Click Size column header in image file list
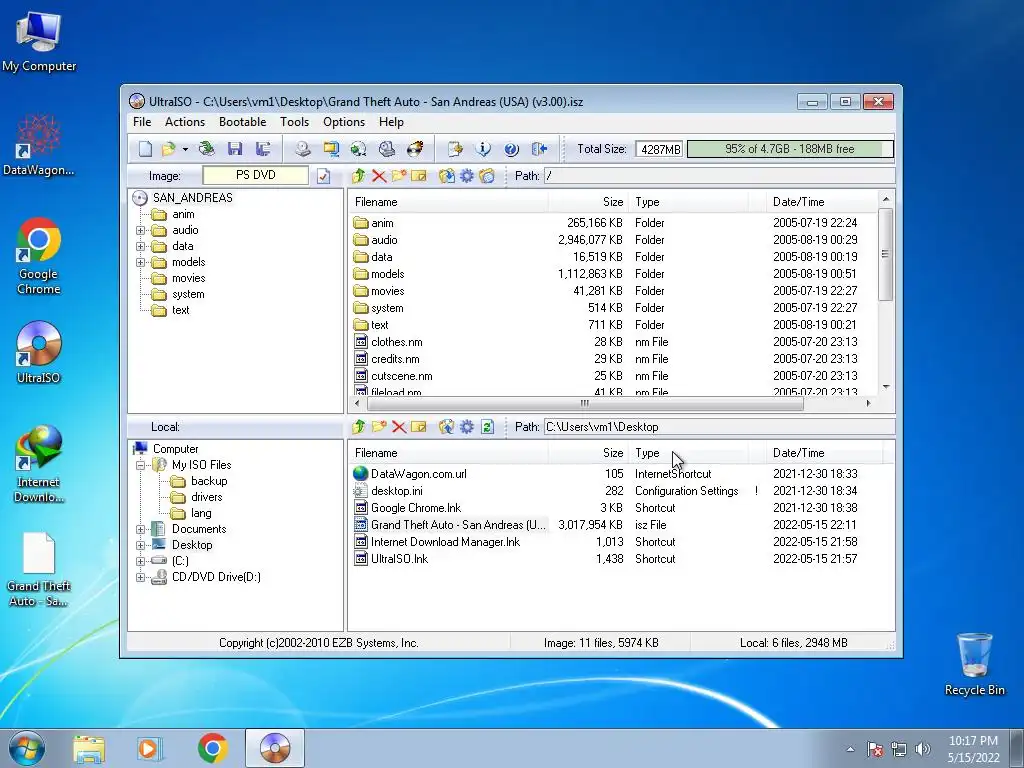Screen dimensions: 1024x768 click(587, 202)
